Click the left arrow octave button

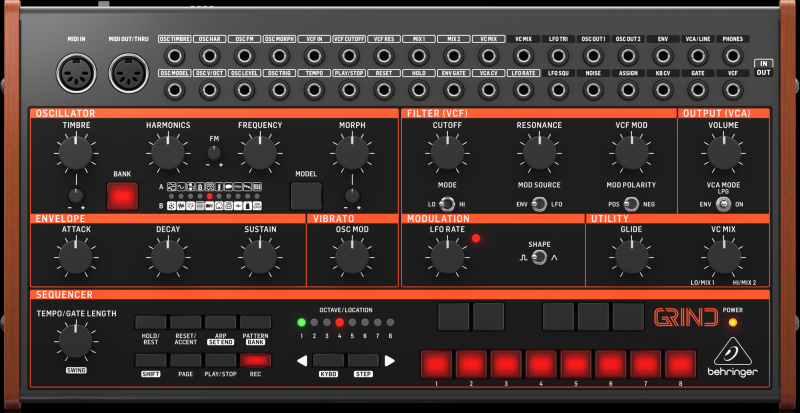pos(297,361)
